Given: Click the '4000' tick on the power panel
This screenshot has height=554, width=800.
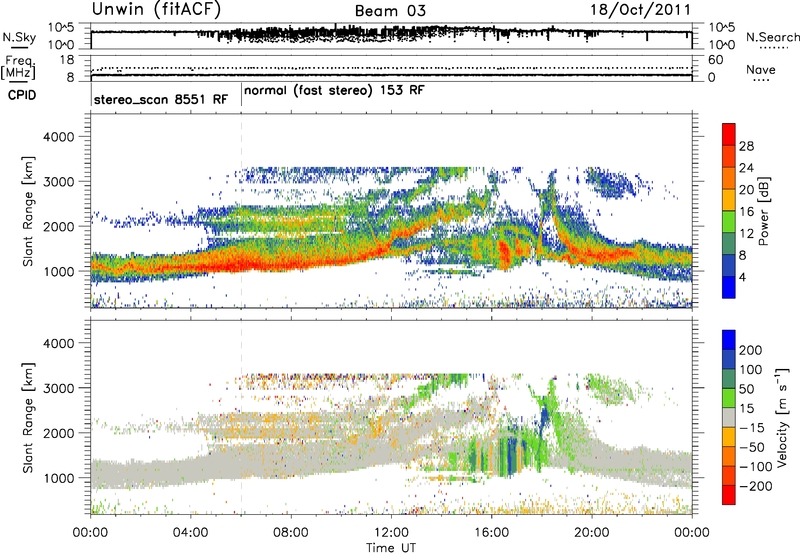Looking at the screenshot, I should pyautogui.click(x=59, y=137).
